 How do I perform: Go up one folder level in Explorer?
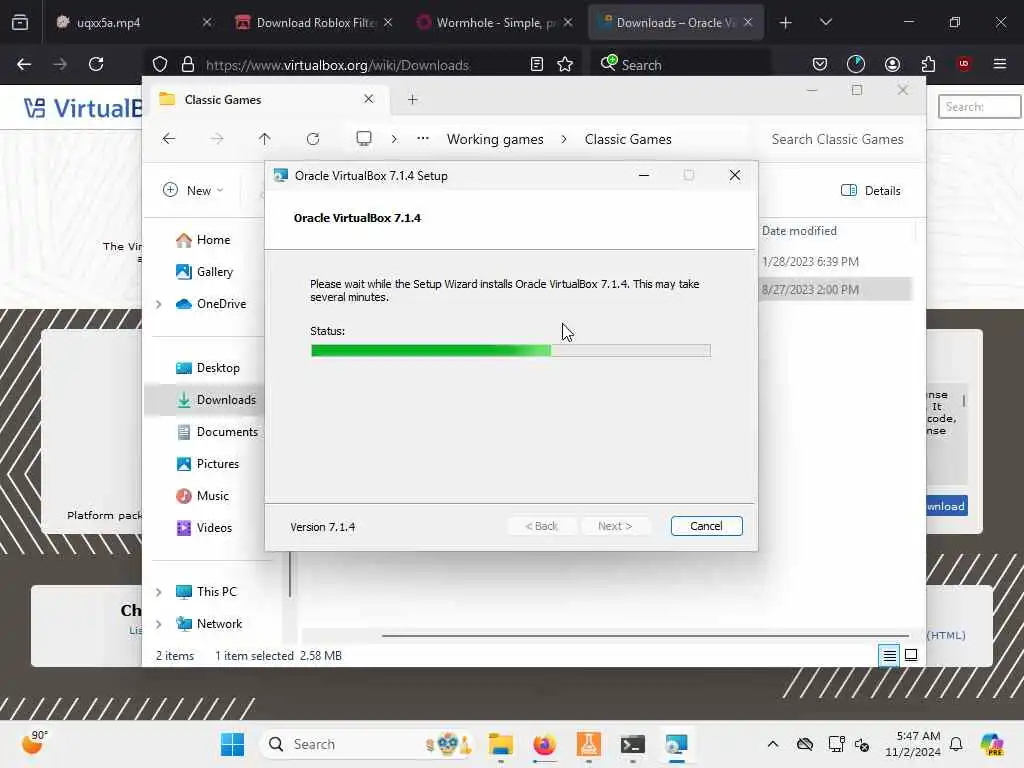pyautogui.click(x=264, y=138)
